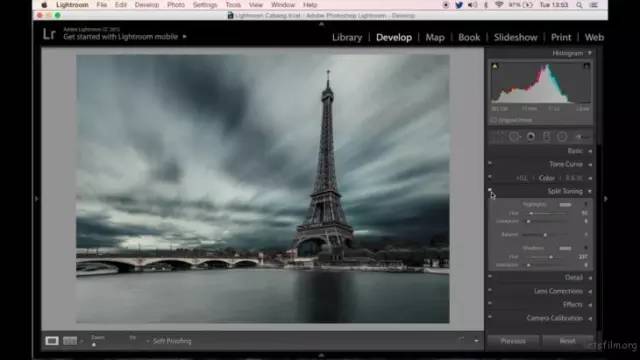
Task: Open the Shadows color swatch
Action: (x=565, y=248)
